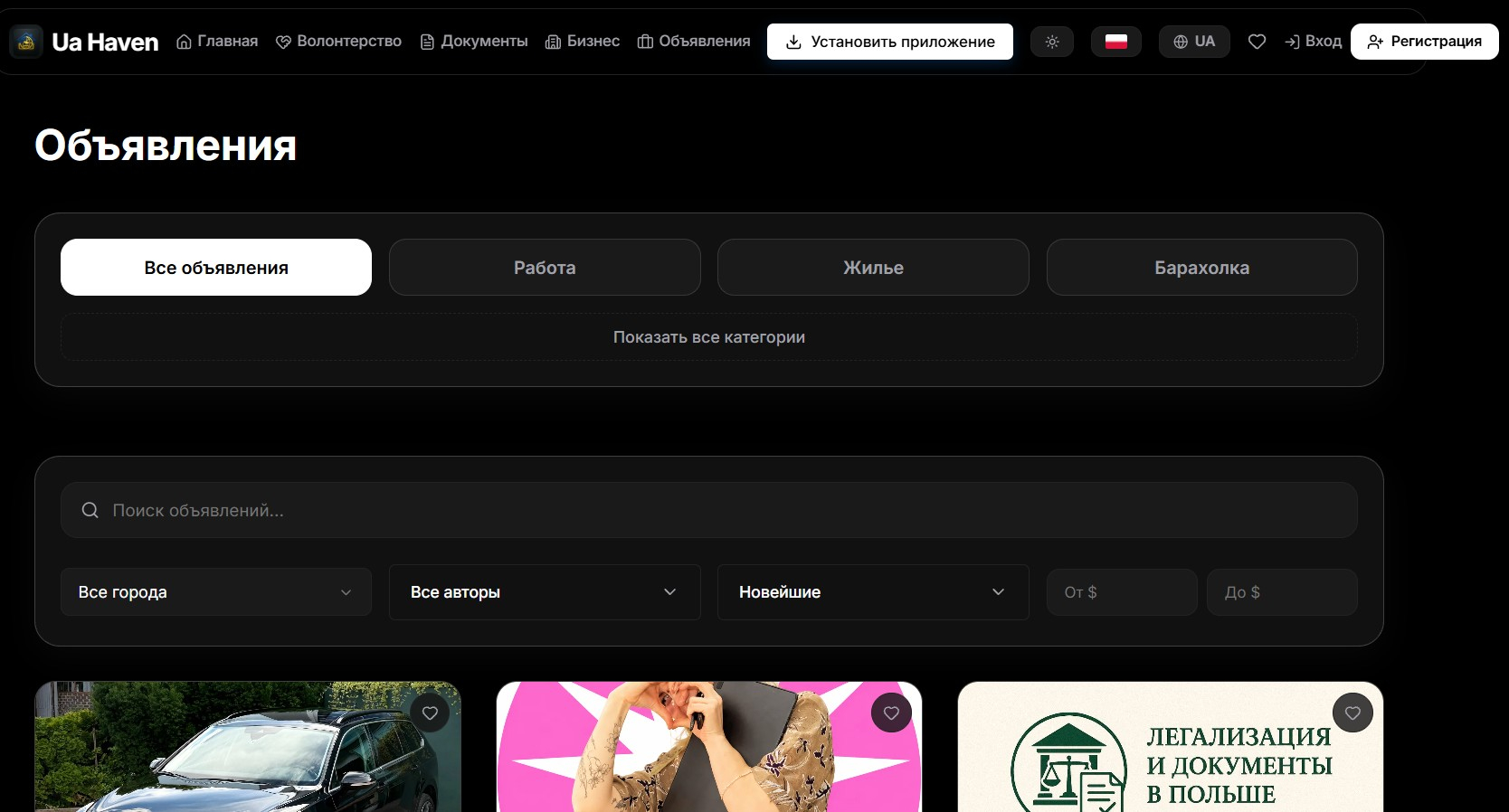Click the Ua Haven logo icon
Image resolution: width=1509 pixels, height=812 pixels.
(x=26, y=42)
